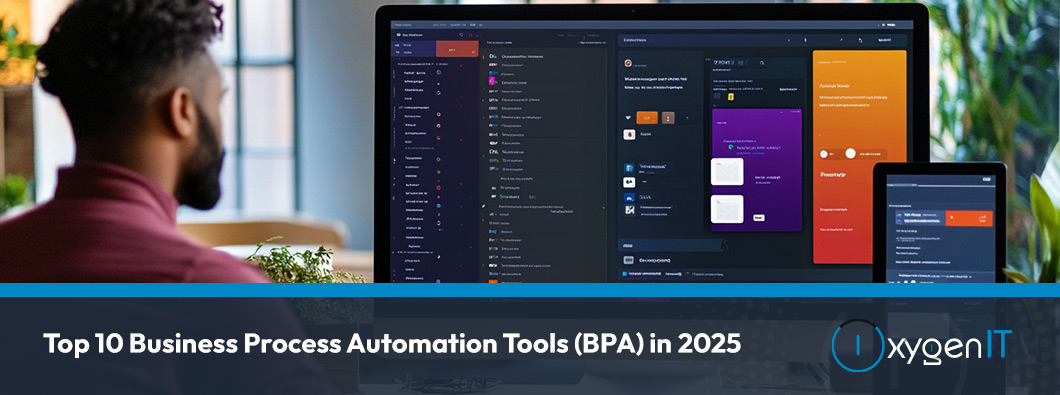
Task: Click the brown square button beside the orange button
Action: click(x=668, y=118)
